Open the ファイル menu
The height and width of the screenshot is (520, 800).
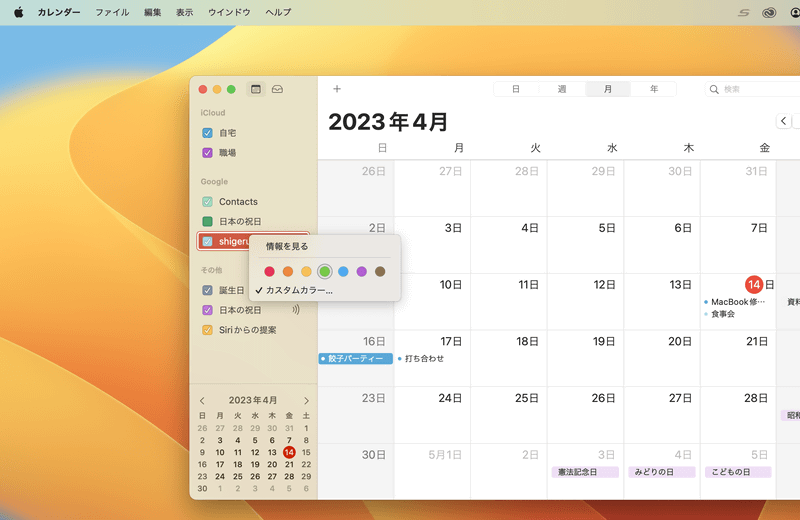pyautogui.click(x=112, y=12)
